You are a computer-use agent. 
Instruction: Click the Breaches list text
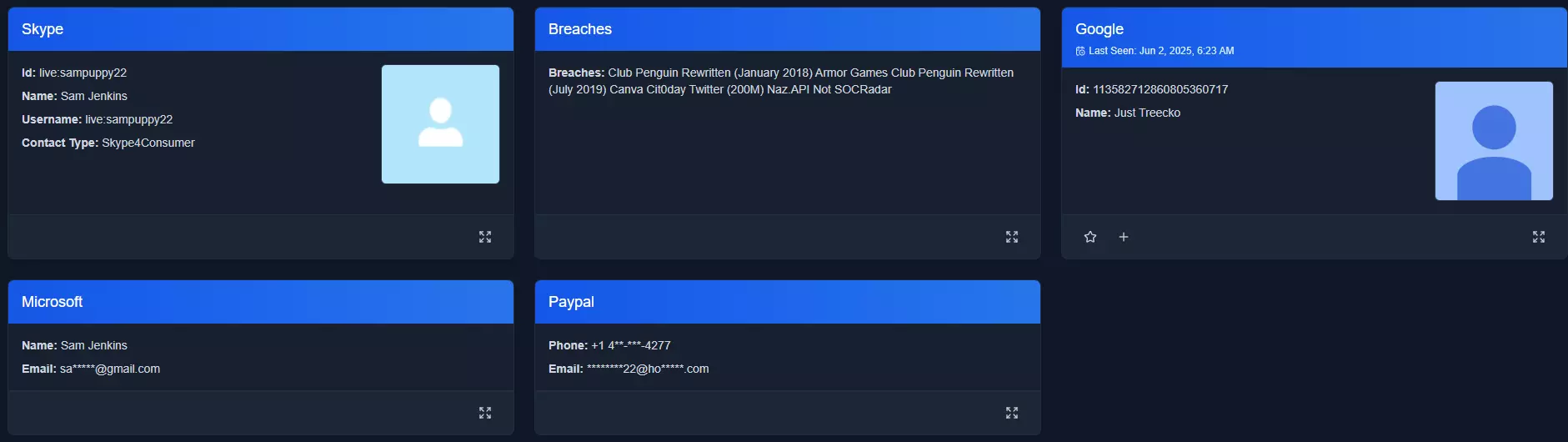[x=780, y=81]
